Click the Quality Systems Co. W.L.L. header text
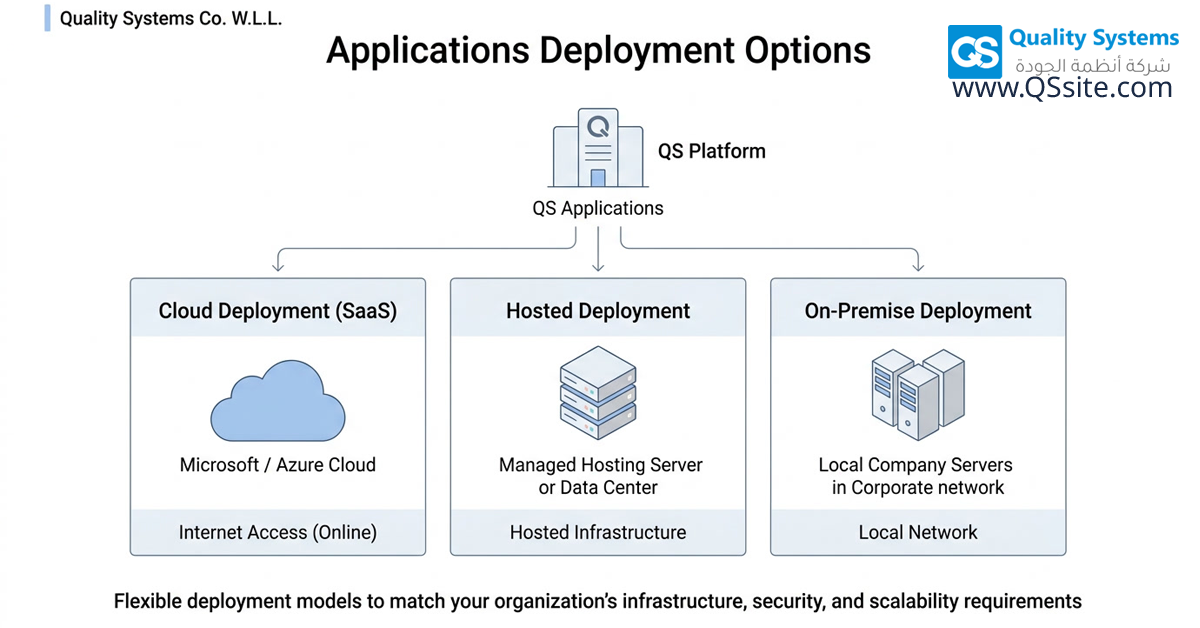This screenshot has height=628, width=1200. tap(170, 19)
